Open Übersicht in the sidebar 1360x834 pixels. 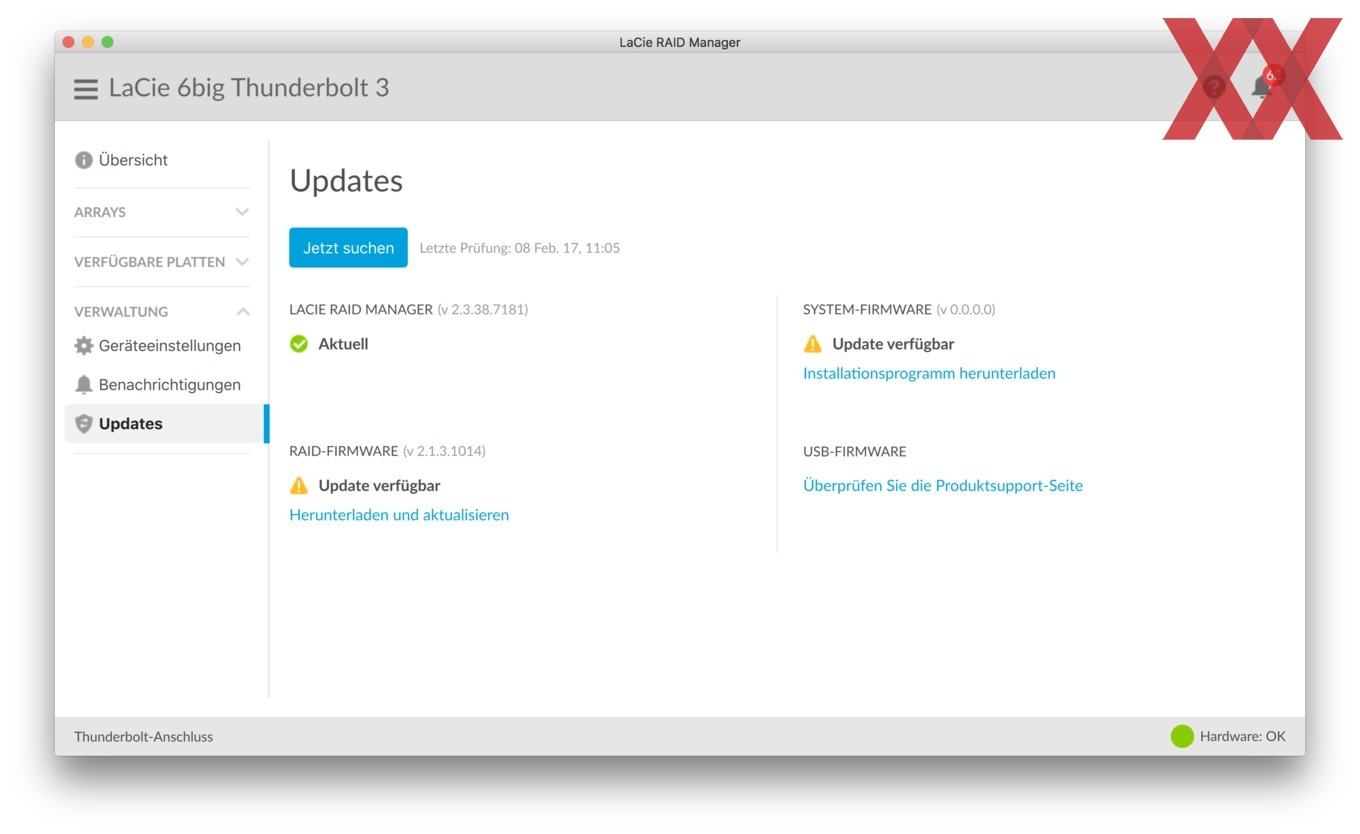tap(122, 160)
